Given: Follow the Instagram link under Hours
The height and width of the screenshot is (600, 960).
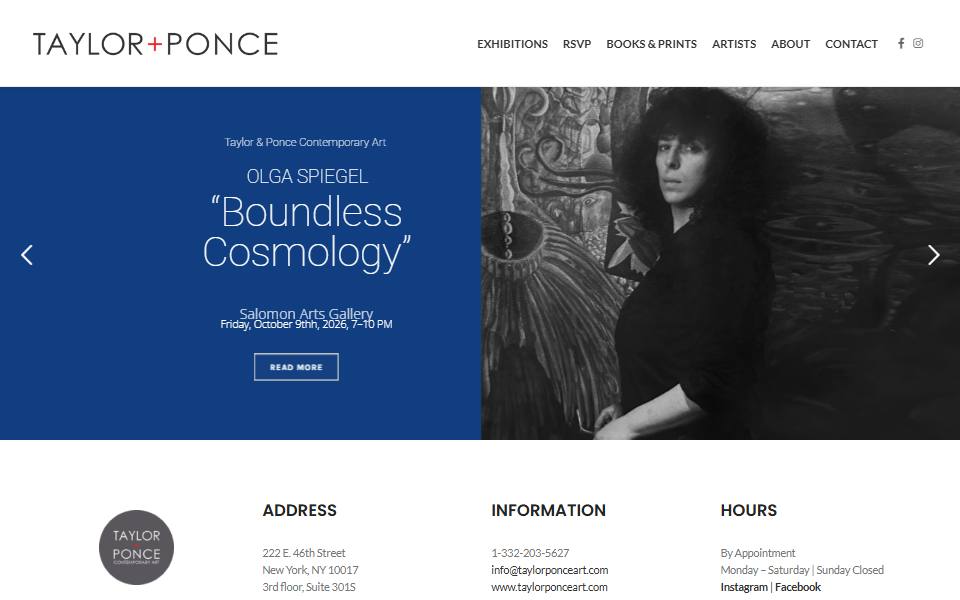Looking at the screenshot, I should 744,587.
